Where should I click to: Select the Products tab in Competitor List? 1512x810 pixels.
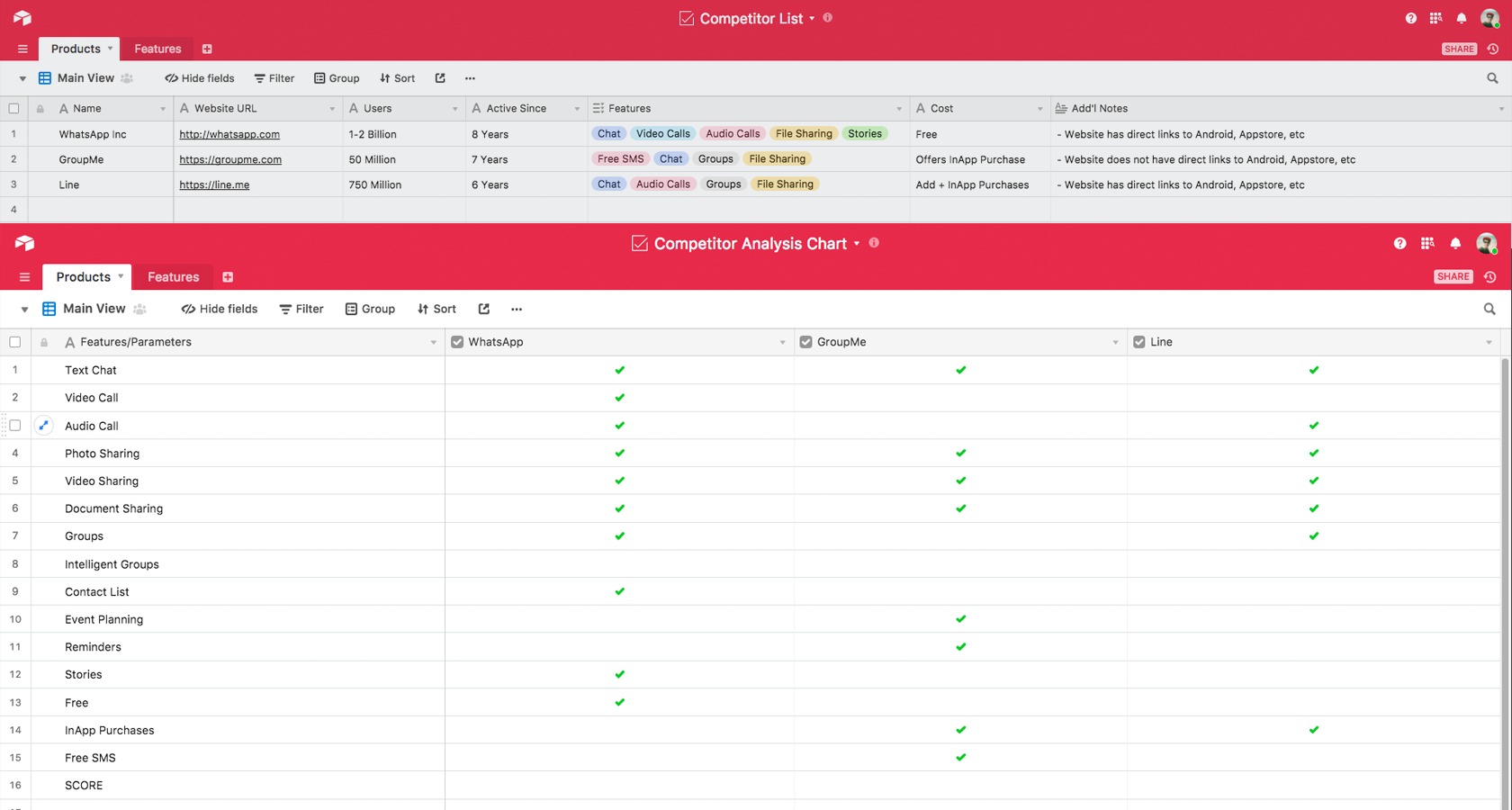point(76,49)
